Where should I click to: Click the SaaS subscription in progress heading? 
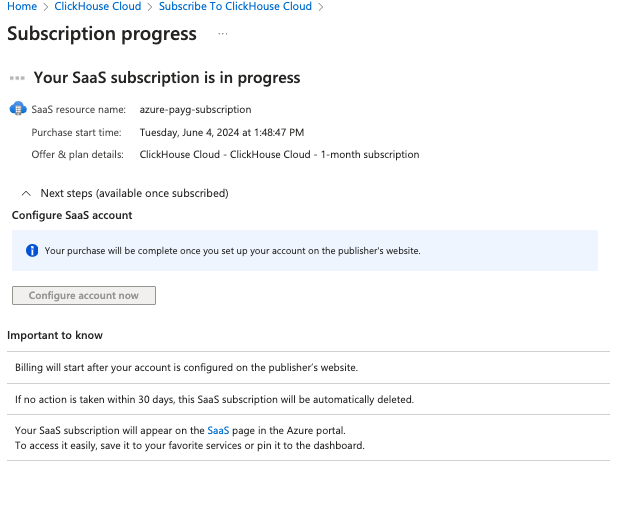[x=167, y=78]
